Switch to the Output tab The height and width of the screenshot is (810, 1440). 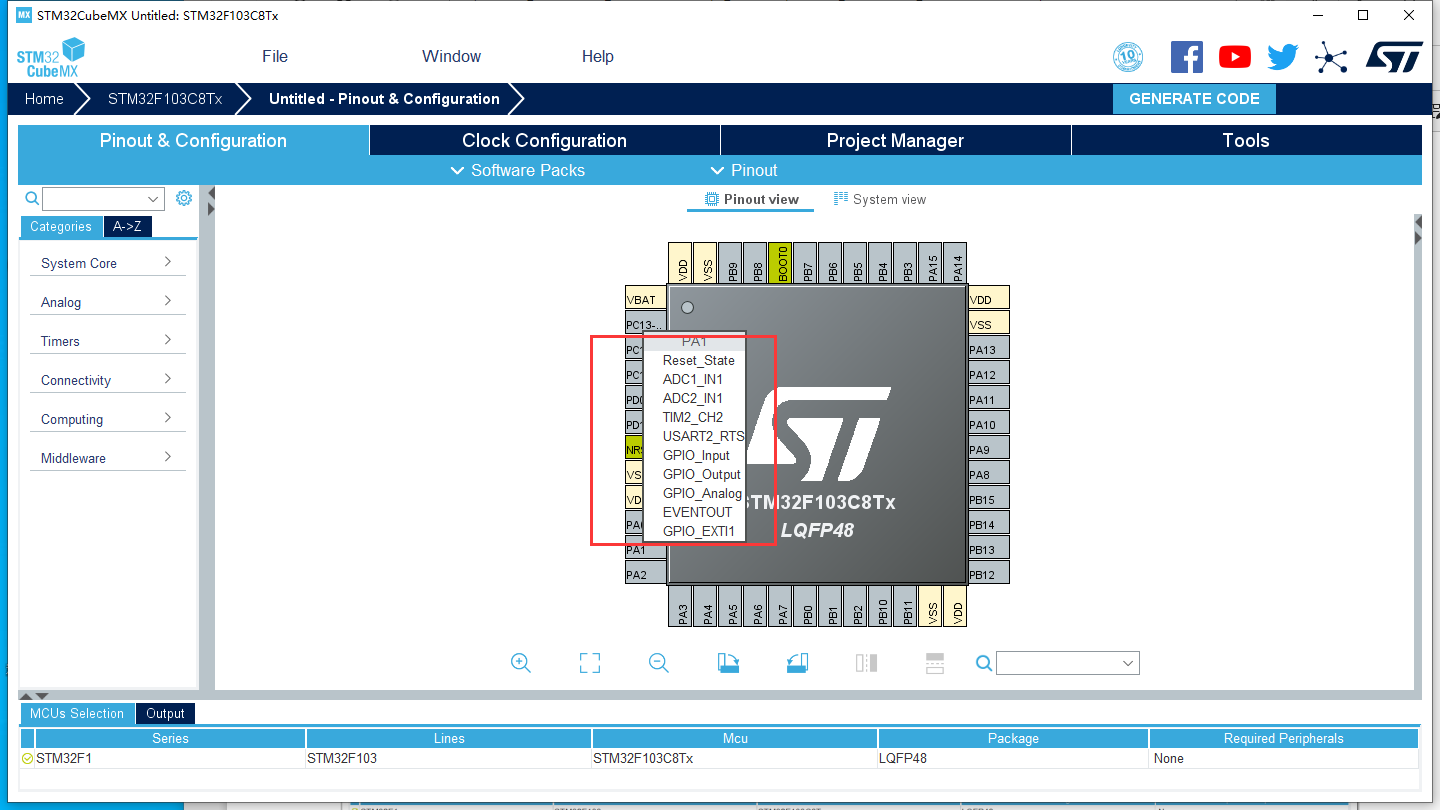click(164, 713)
